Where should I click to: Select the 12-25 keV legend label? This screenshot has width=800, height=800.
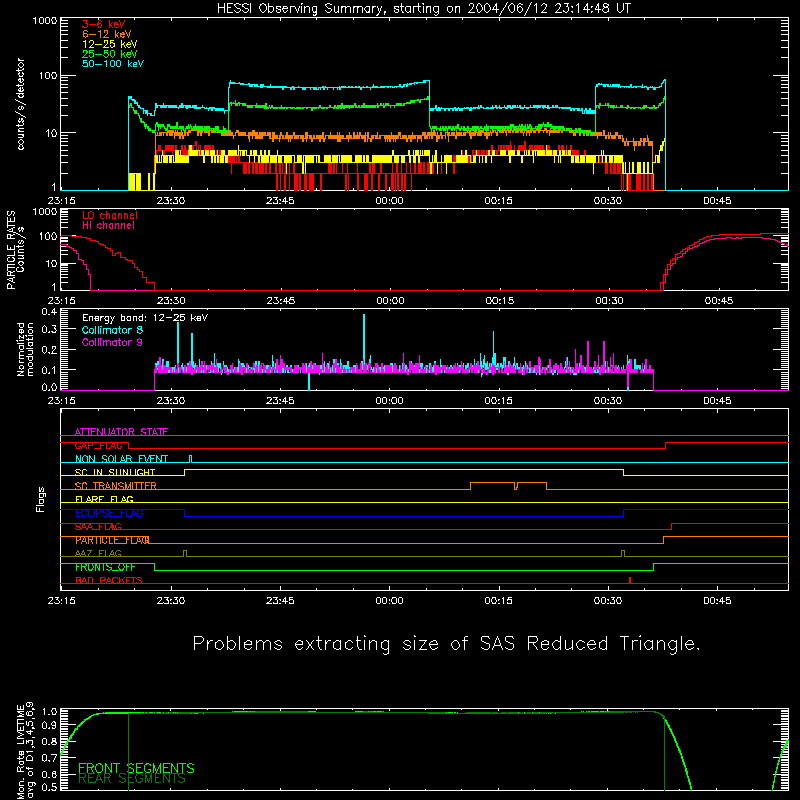coord(110,44)
